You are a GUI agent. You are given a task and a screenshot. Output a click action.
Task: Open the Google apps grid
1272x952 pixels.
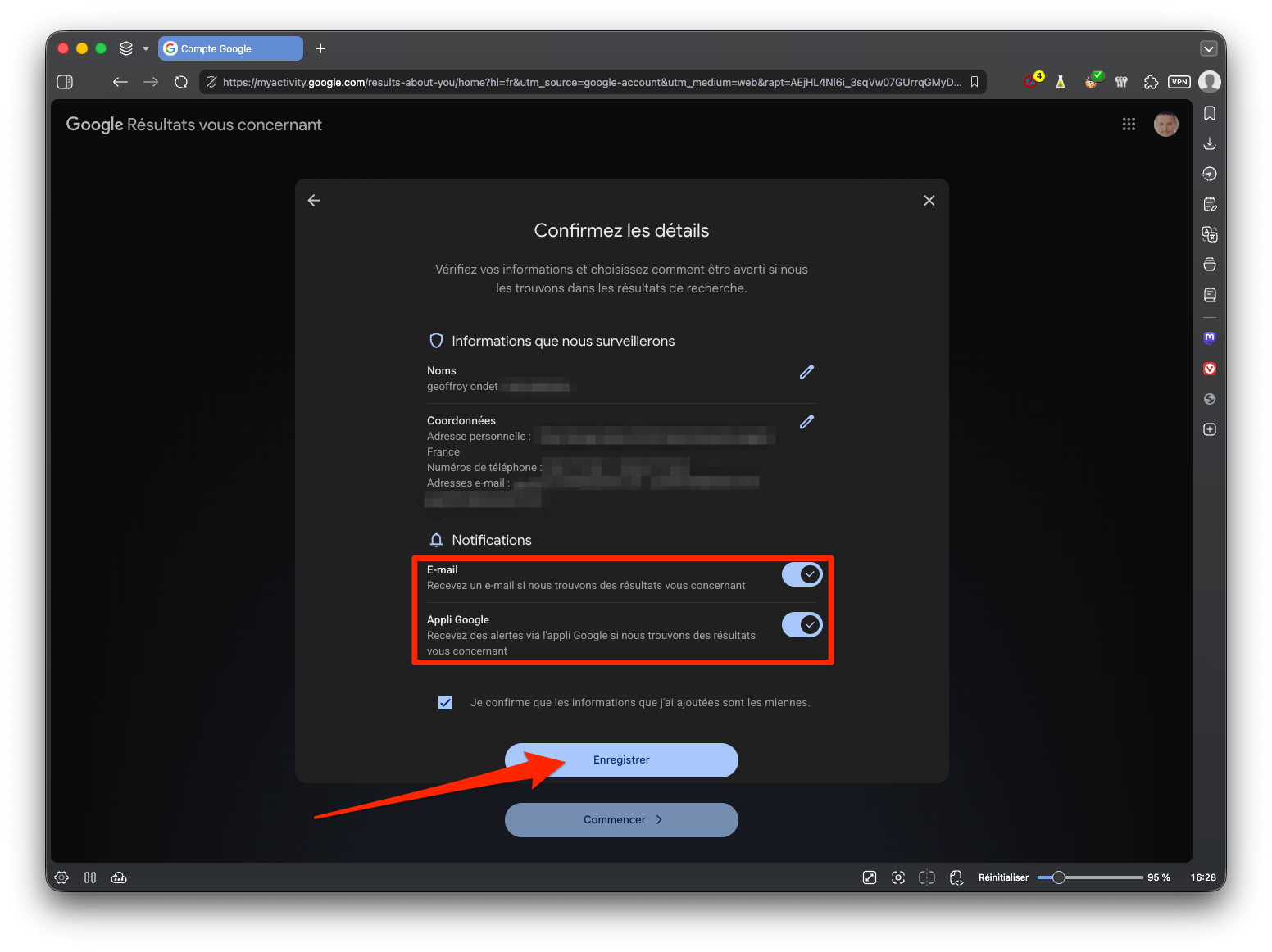pos(1129,124)
